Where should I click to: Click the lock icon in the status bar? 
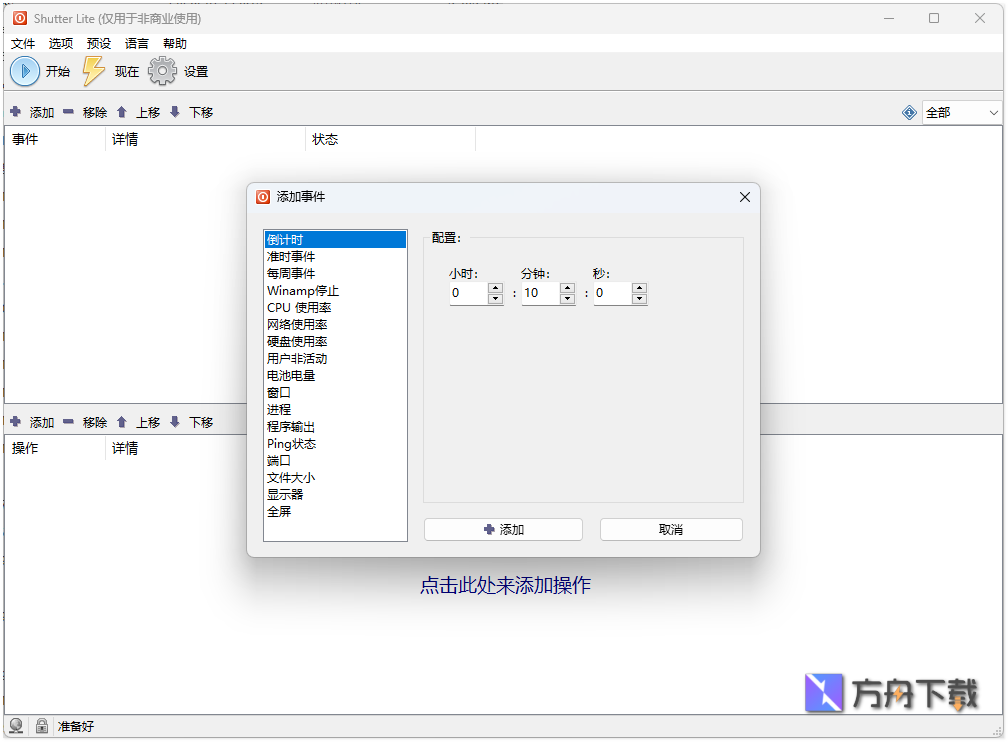coord(41,726)
